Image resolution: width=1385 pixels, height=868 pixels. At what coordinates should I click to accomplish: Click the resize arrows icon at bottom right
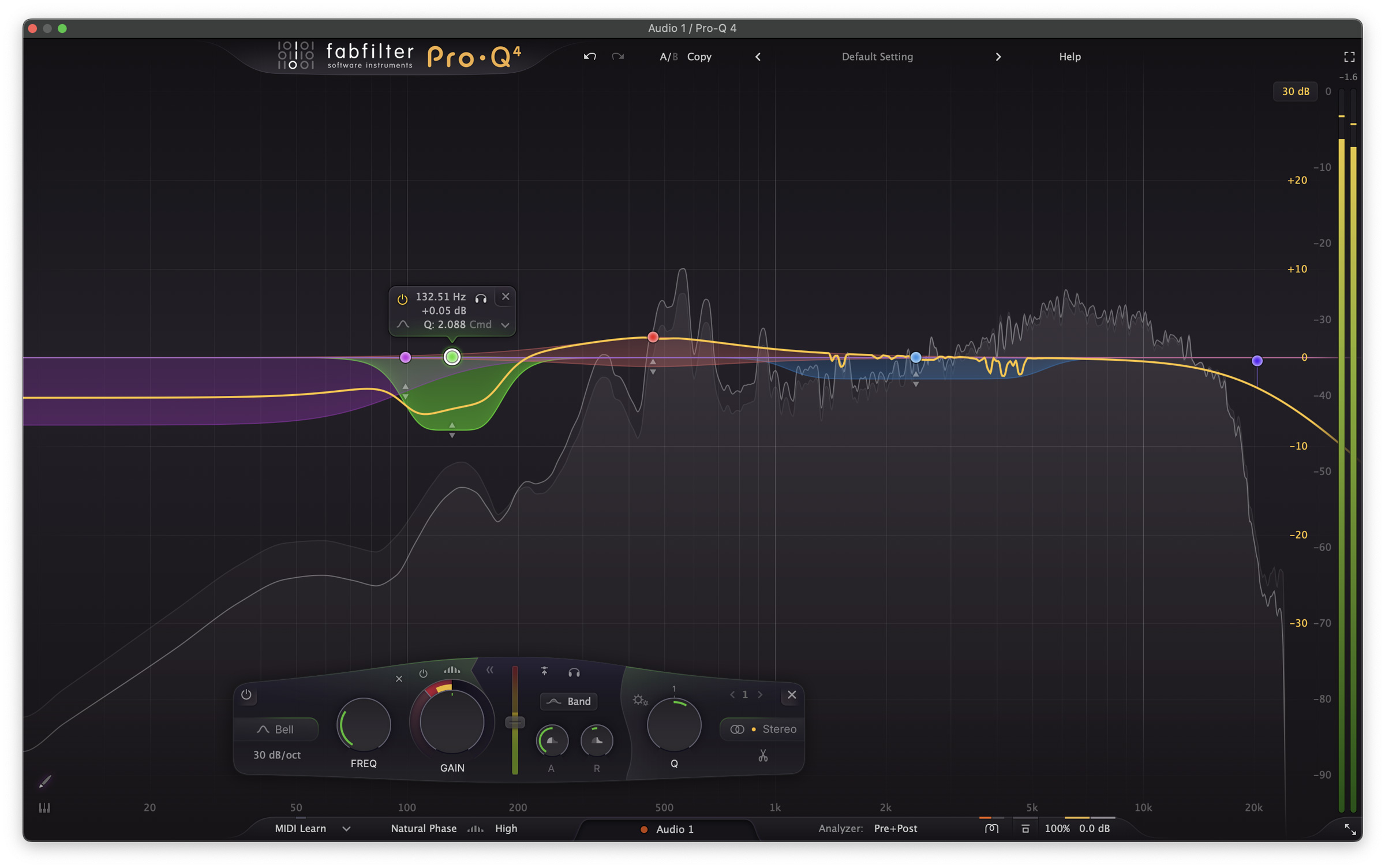click(x=1350, y=829)
